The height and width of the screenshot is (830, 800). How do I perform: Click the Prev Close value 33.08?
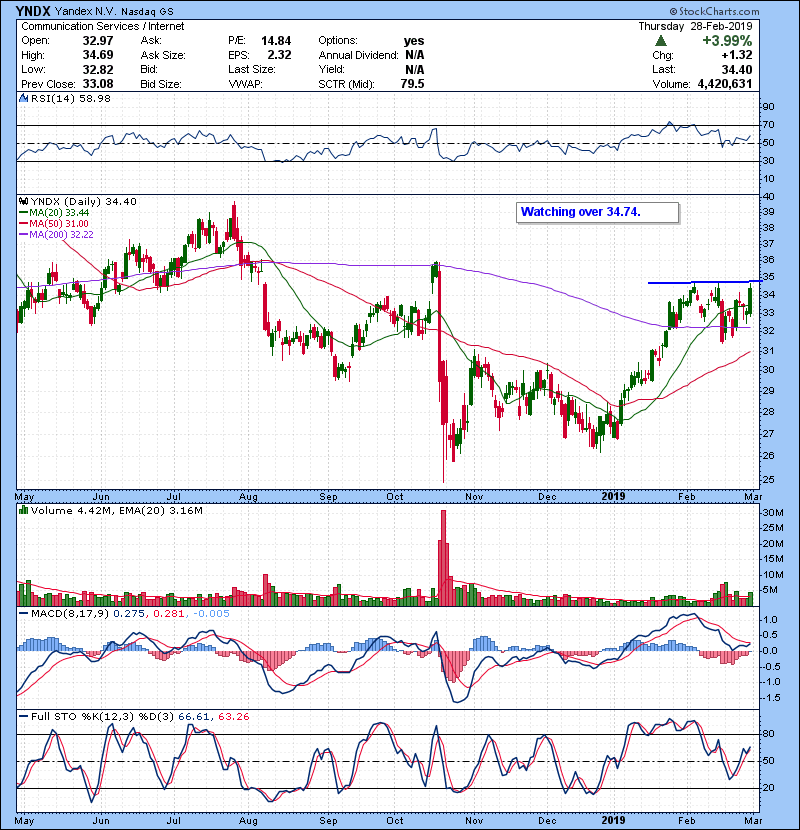pos(98,84)
